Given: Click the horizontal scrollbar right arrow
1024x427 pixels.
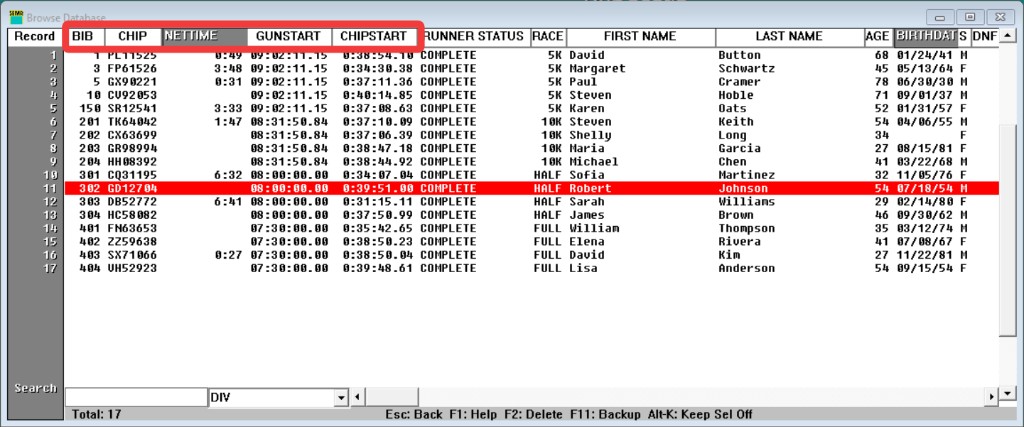Looking at the screenshot, I should click(993, 396).
